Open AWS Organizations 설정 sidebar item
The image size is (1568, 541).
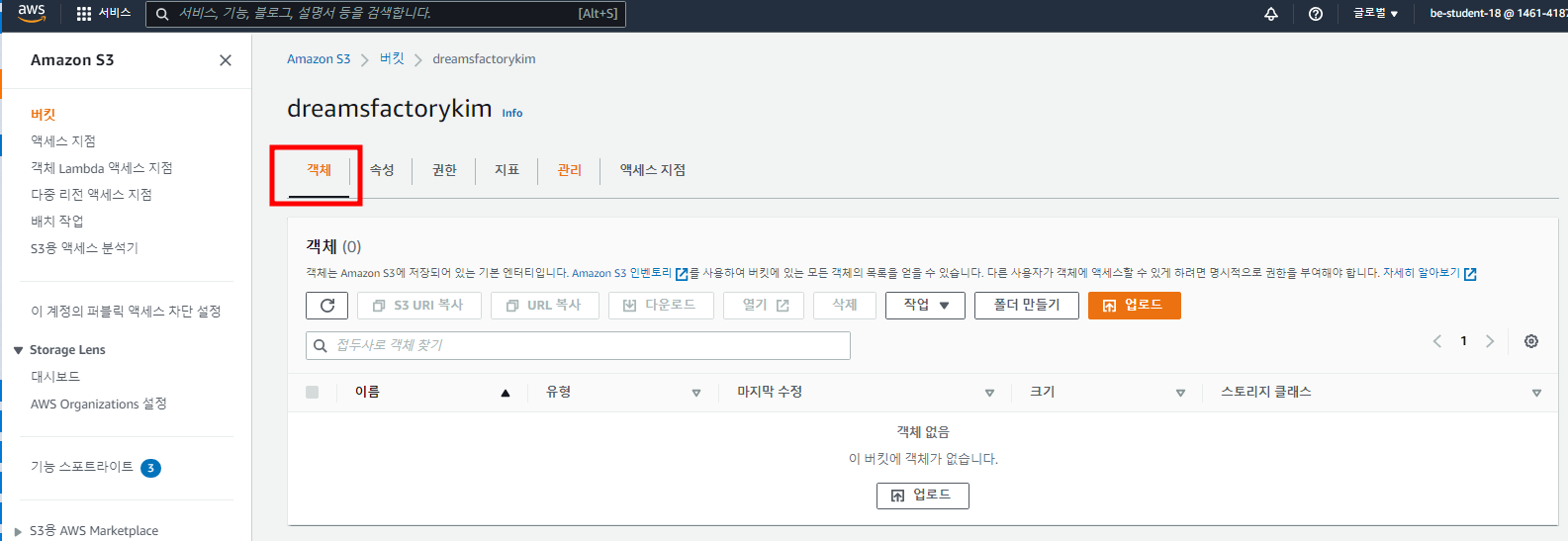point(99,405)
